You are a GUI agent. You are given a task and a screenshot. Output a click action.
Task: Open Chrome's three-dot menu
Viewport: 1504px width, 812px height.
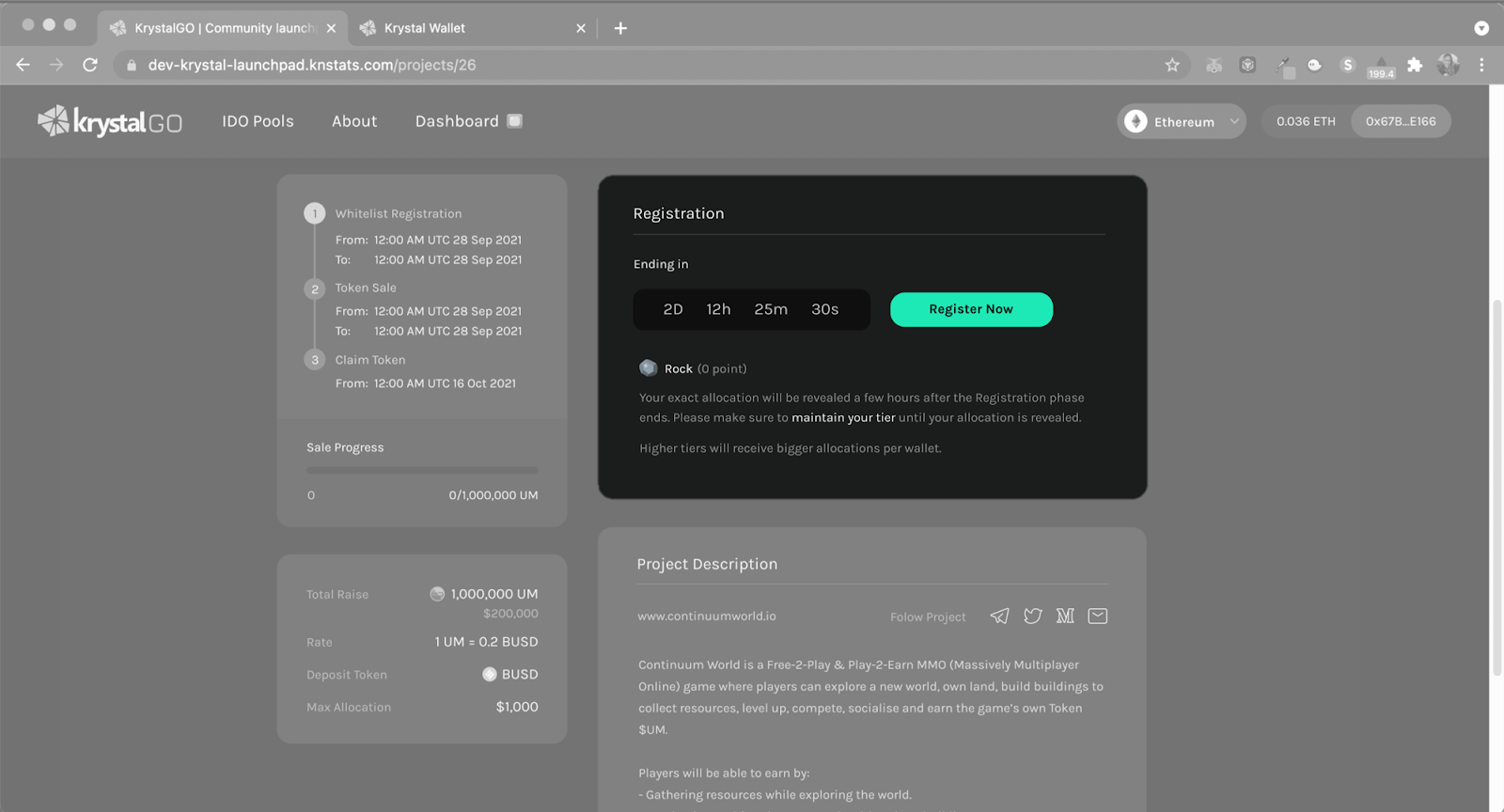[1481, 65]
